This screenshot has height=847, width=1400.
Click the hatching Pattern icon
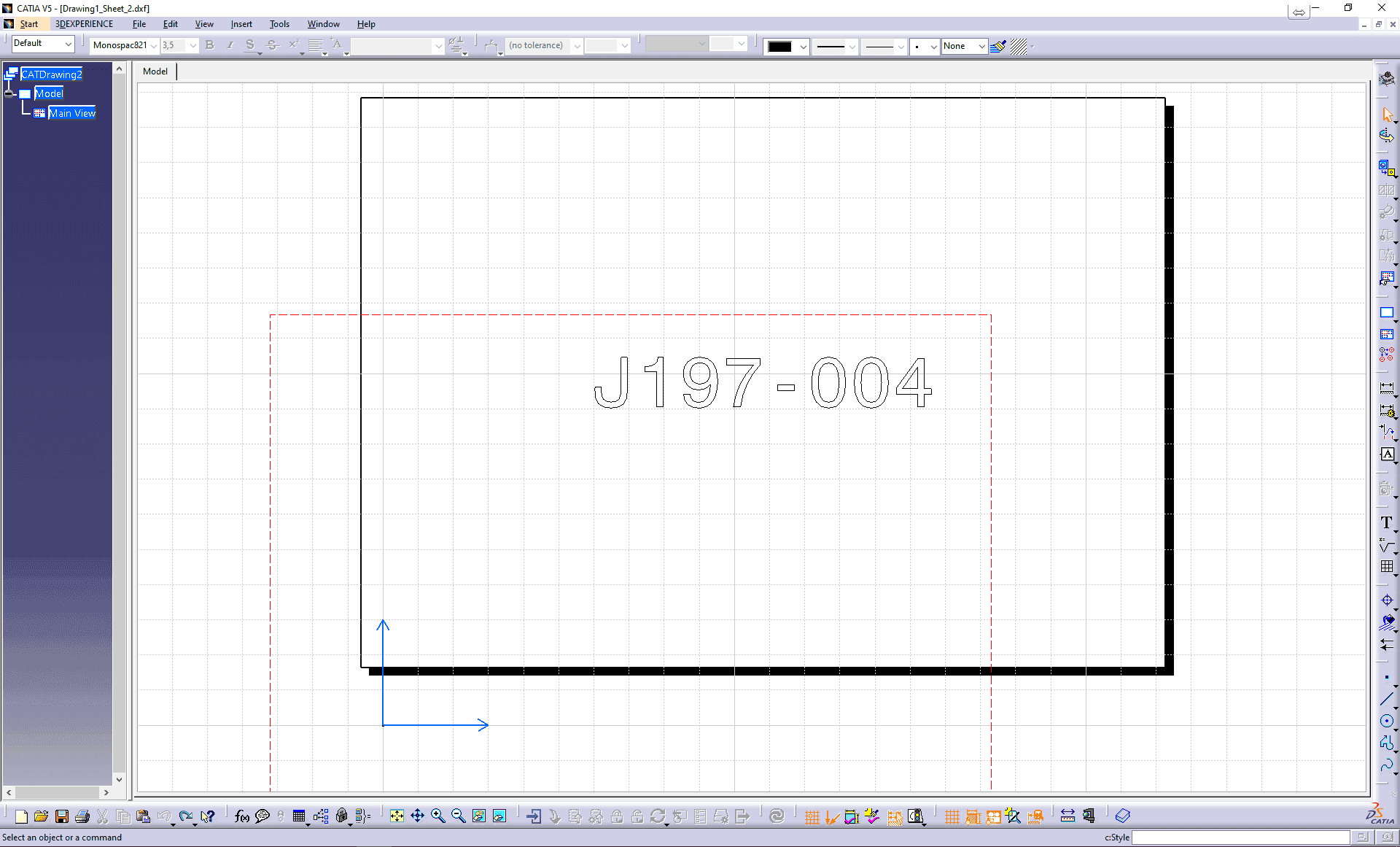1020,46
